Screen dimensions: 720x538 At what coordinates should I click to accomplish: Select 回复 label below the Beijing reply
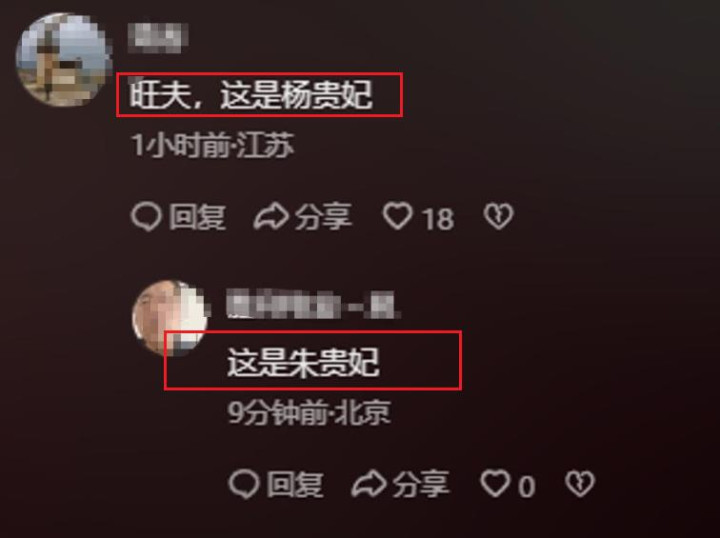point(295,485)
